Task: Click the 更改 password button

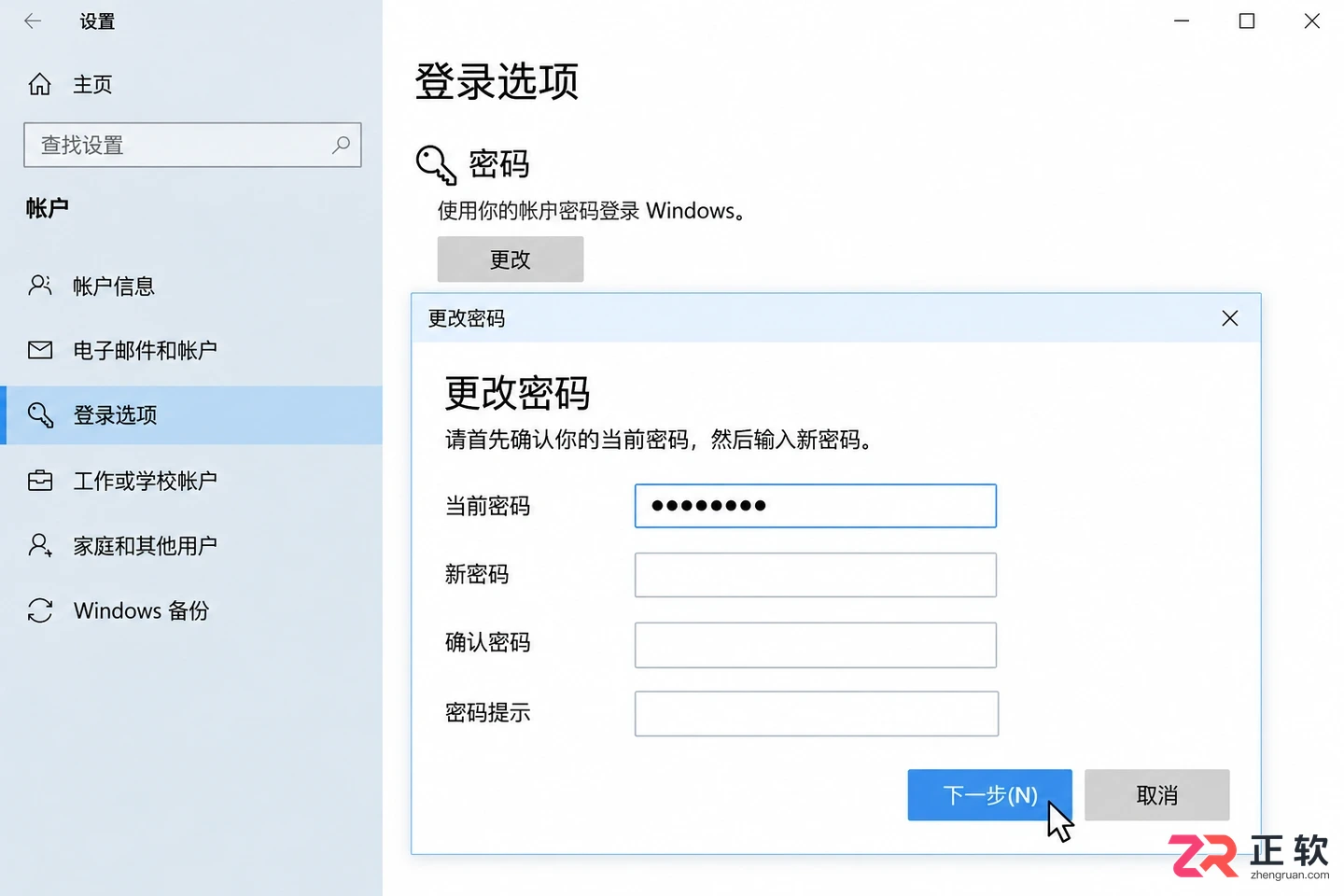Action: [x=511, y=259]
